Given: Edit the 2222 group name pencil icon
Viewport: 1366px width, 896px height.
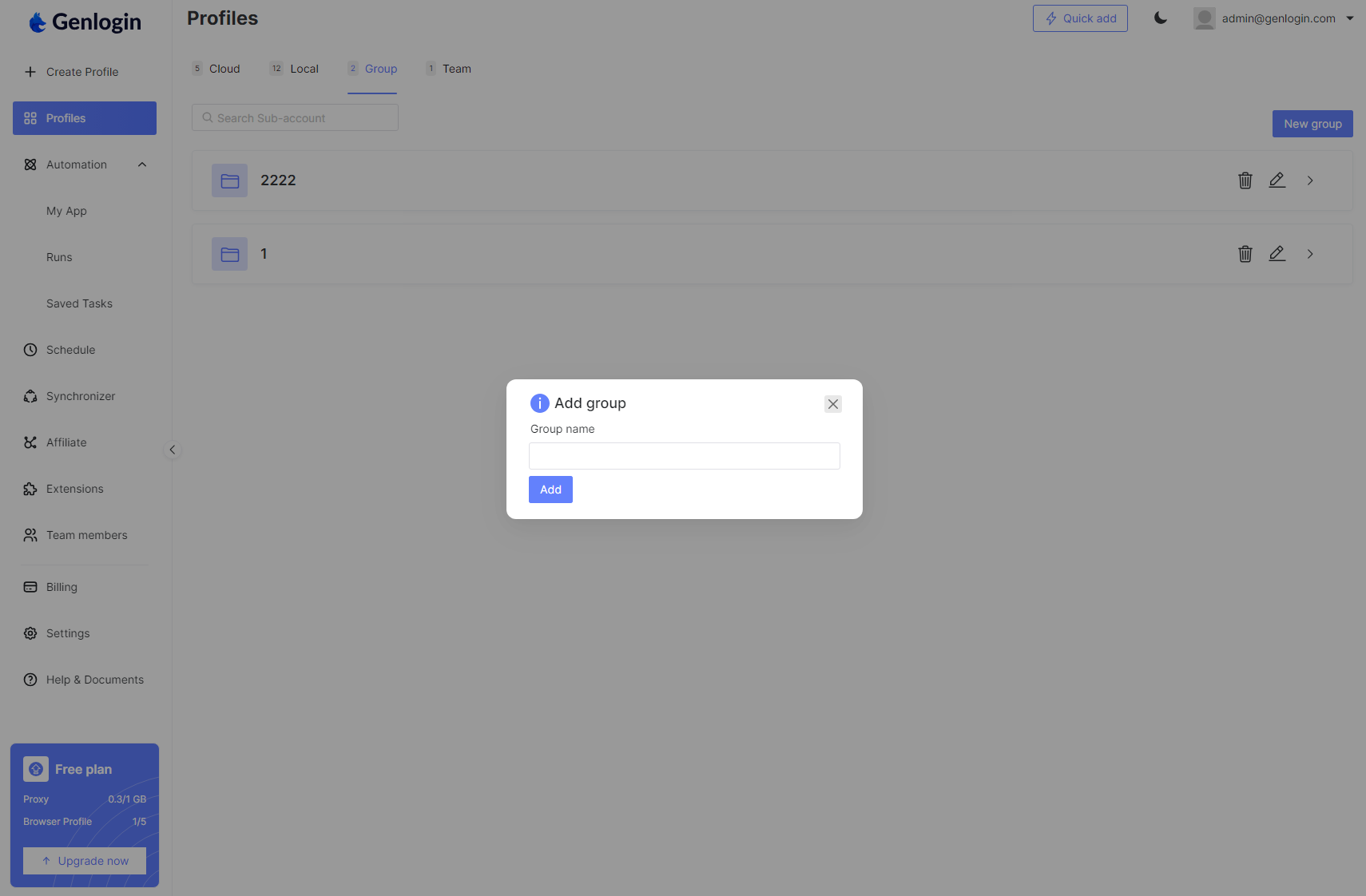Looking at the screenshot, I should click(1277, 180).
